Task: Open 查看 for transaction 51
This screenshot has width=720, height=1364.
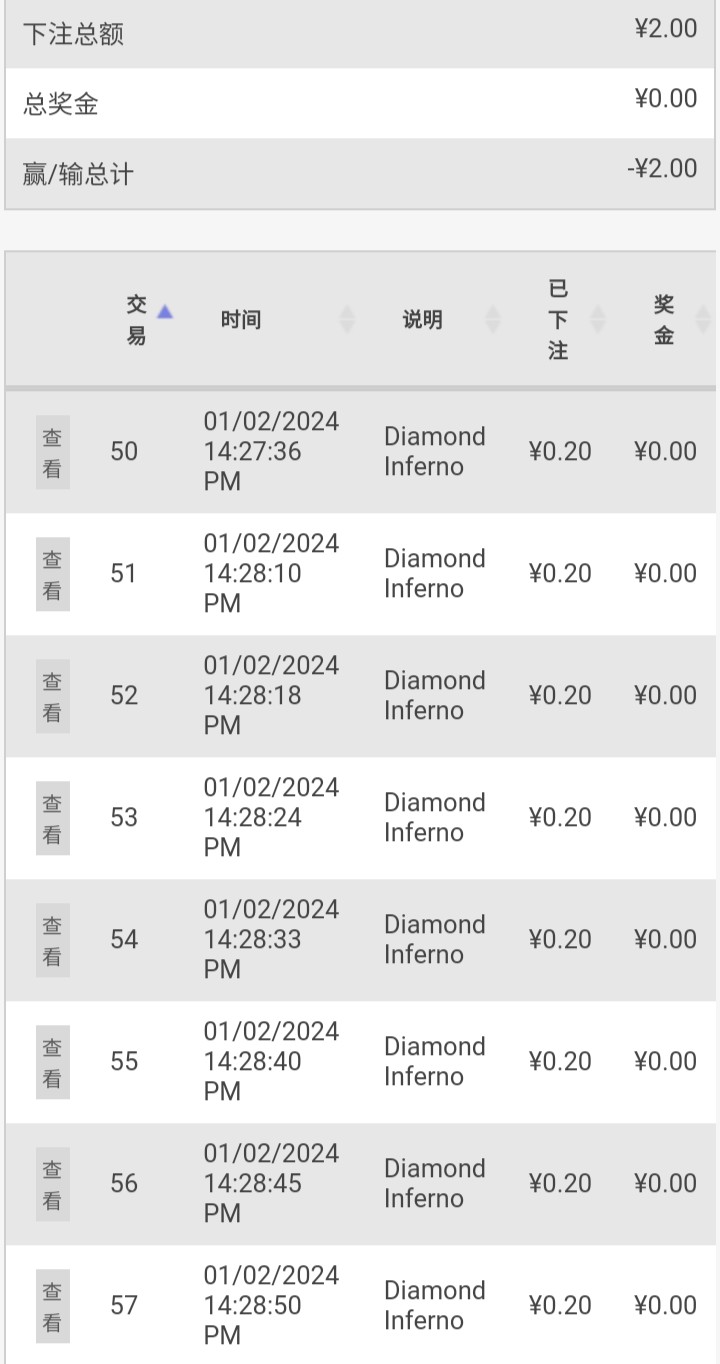Action: coord(52,575)
